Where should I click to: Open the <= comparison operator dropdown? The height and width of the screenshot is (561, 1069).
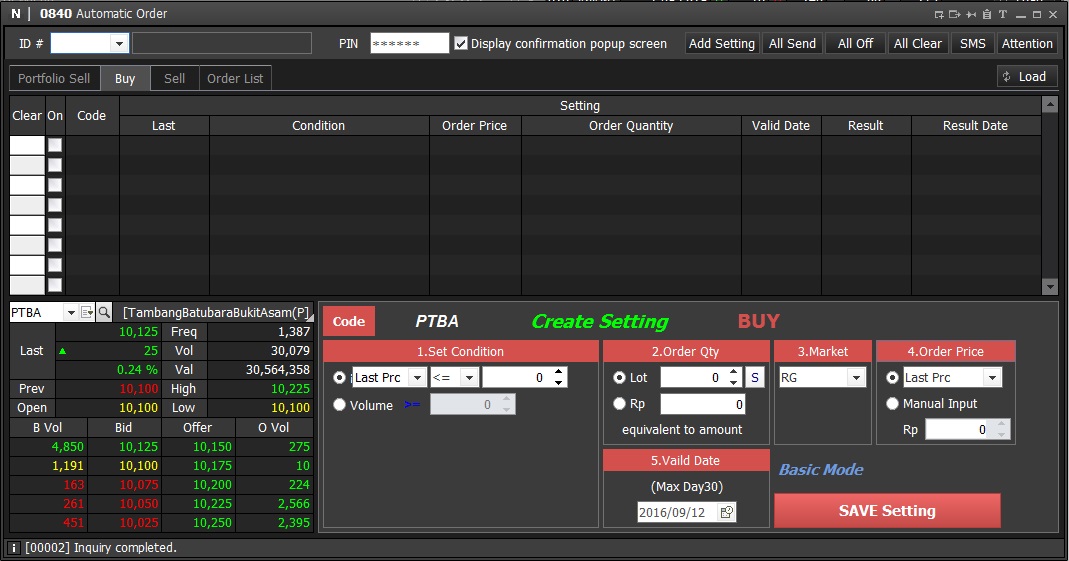point(469,378)
